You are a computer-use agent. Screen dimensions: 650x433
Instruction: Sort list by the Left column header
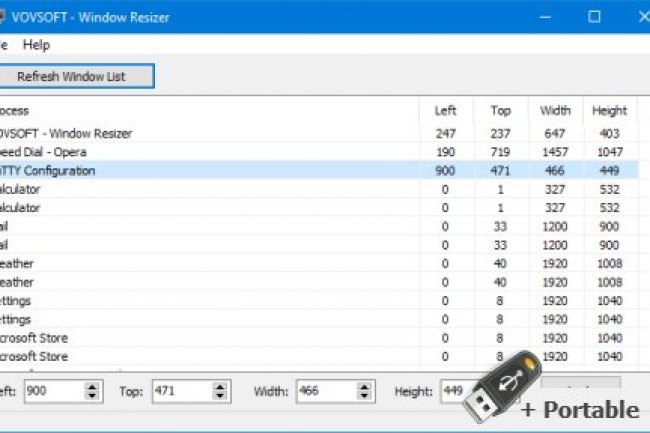click(445, 110)
